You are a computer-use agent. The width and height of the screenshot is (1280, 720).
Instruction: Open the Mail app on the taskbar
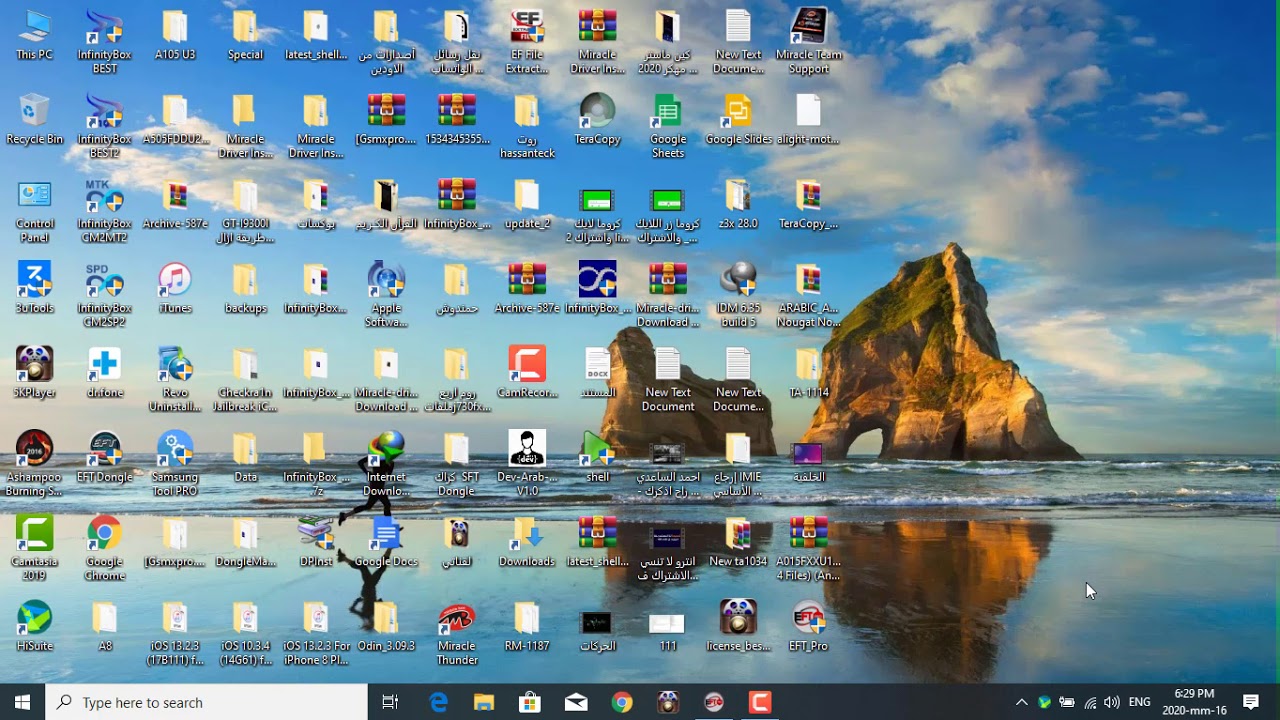pos(576,702)
